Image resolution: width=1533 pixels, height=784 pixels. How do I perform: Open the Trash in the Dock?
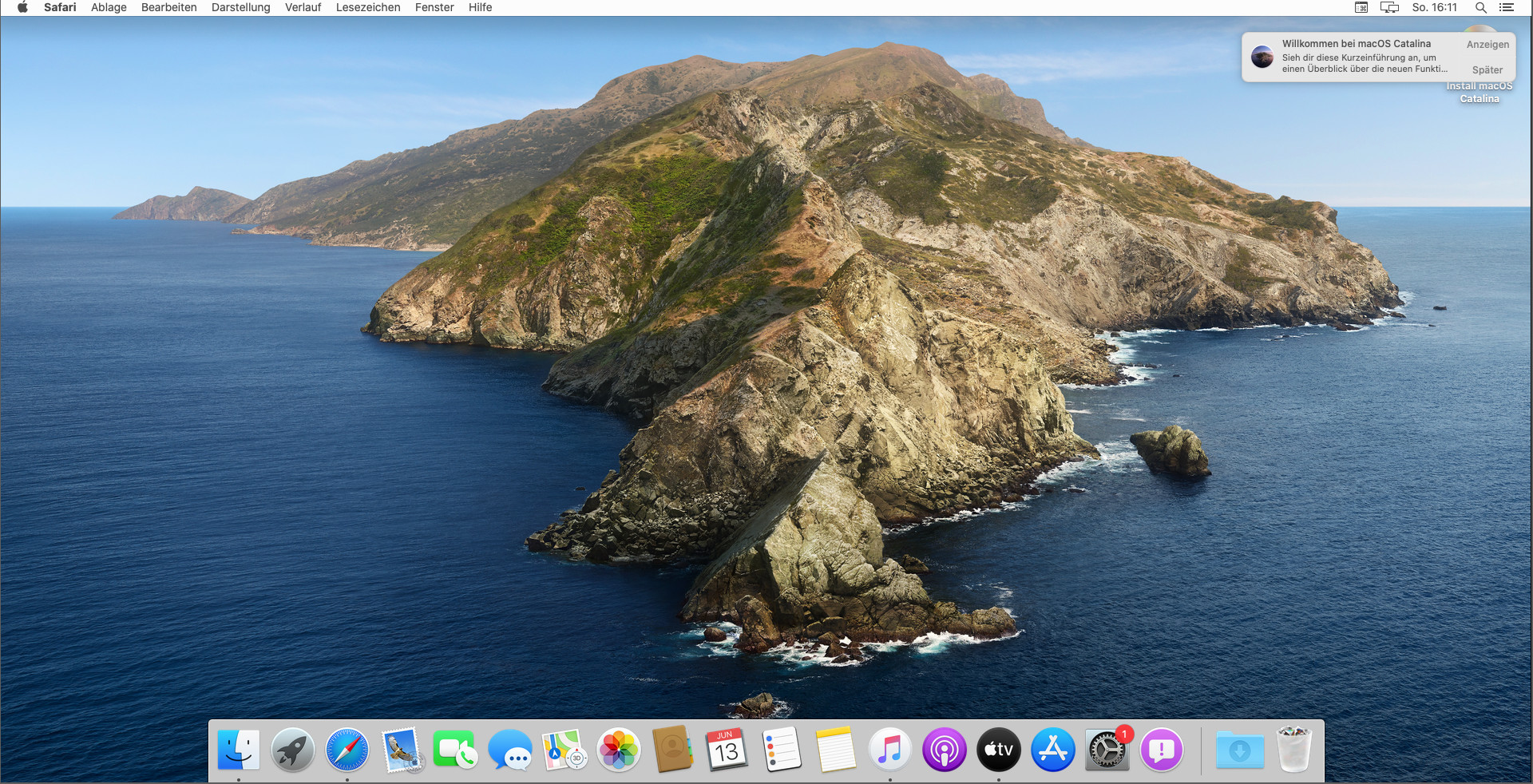1294,749
